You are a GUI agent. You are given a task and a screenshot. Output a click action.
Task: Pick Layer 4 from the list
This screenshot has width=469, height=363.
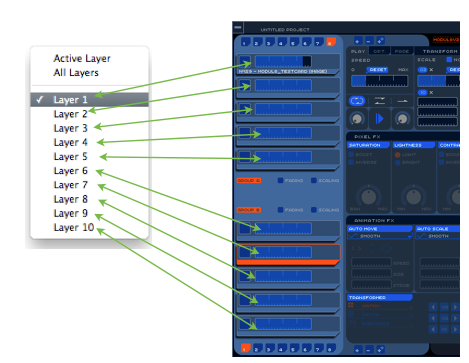click(89, 142)
